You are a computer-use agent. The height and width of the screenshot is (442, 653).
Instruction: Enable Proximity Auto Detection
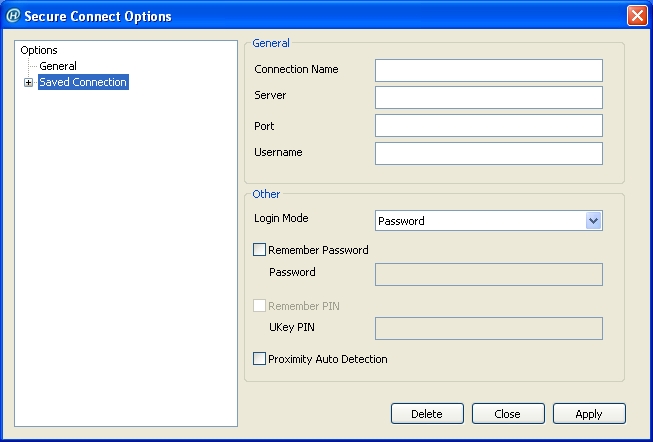pos(260,359)
